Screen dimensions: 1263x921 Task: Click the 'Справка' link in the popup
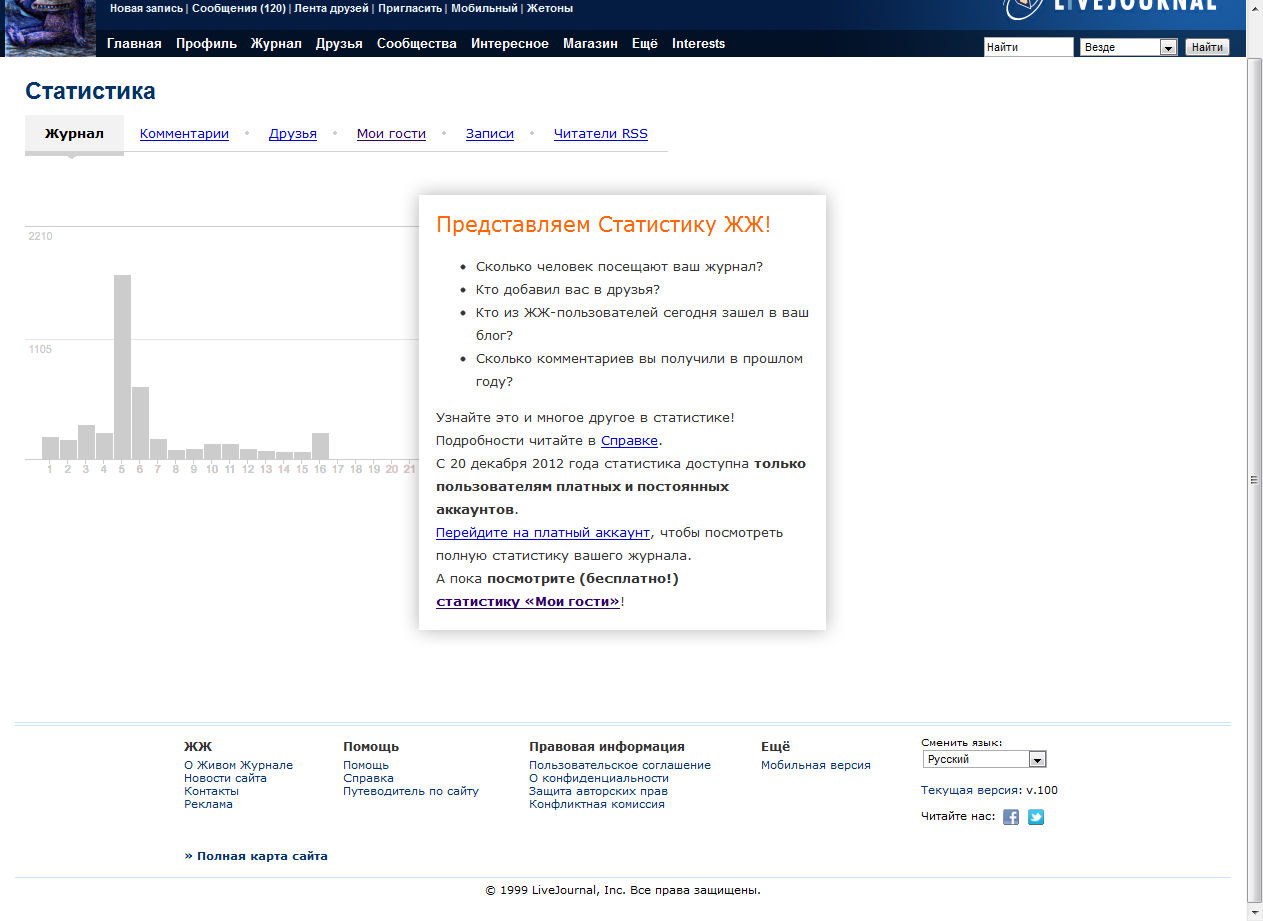point(629,440)
